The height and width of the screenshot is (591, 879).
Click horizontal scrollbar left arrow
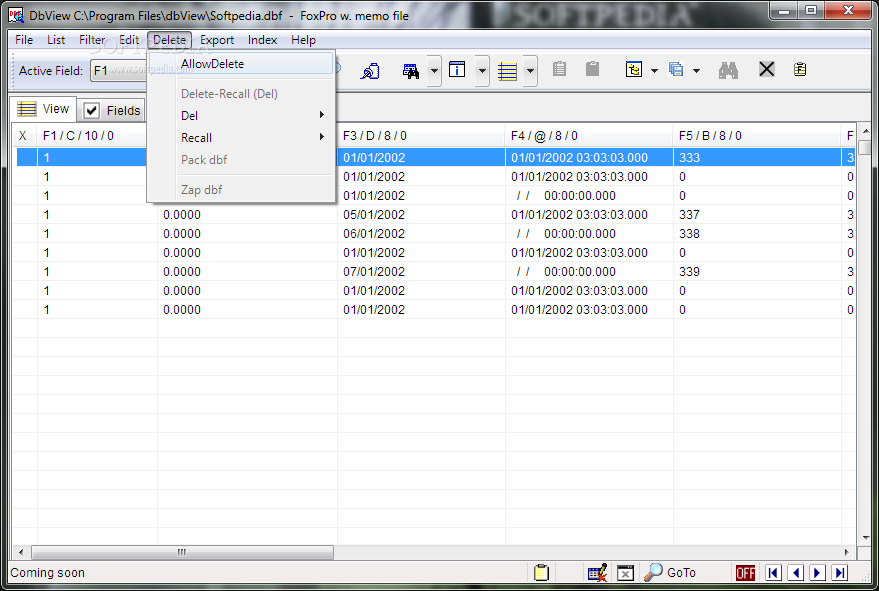pyautogui.click(x=21, y=552)
